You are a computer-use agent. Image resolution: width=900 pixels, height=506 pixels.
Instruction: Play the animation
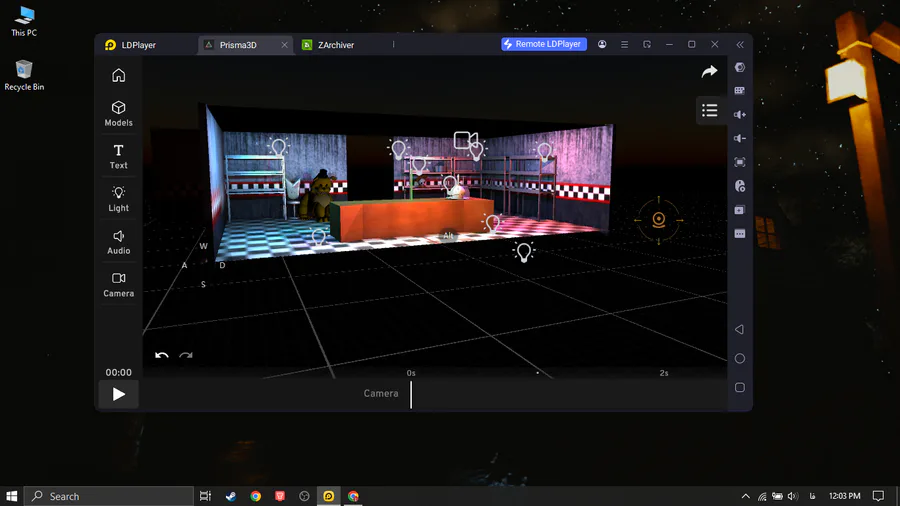(118, 394)
